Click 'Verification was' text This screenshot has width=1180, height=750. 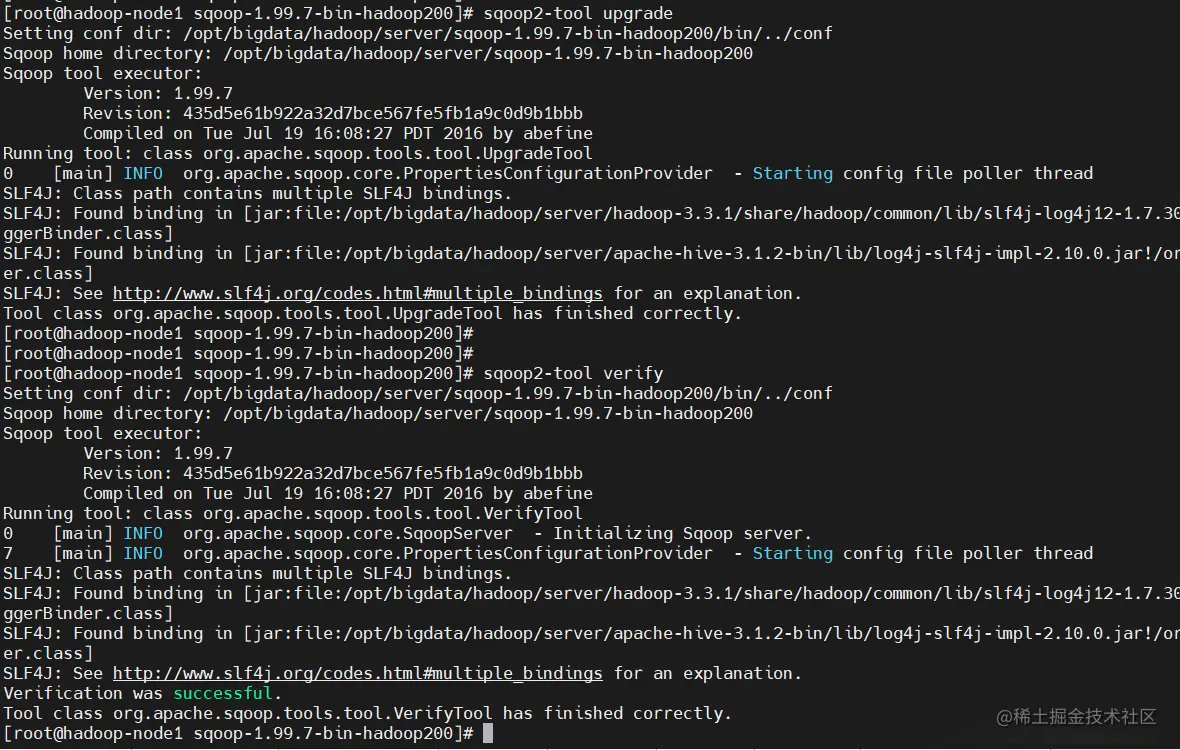click(83, 693)
